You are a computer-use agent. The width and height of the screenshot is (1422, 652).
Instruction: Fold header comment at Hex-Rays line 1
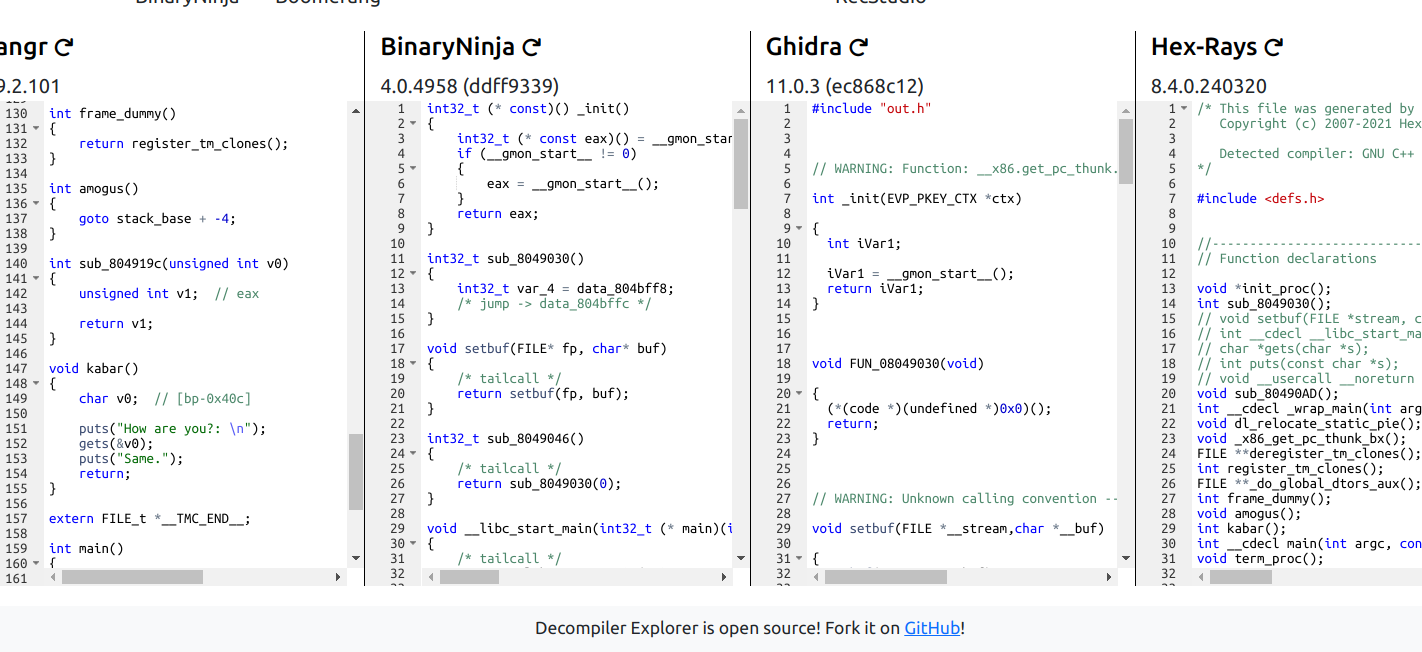click(x=1184, y=109)
